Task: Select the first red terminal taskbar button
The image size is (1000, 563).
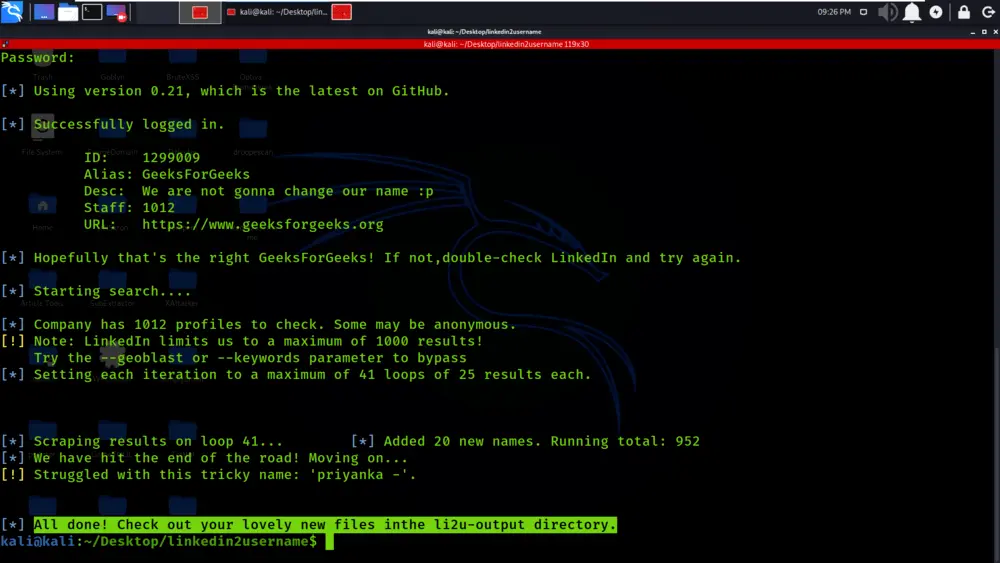Action: [x=200, y=12]
